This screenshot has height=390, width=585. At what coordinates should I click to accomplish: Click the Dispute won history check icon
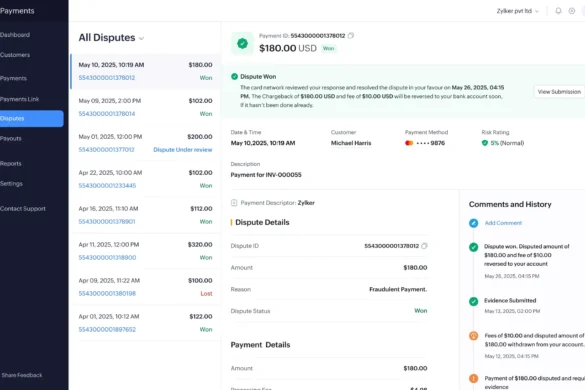point(473,247)
